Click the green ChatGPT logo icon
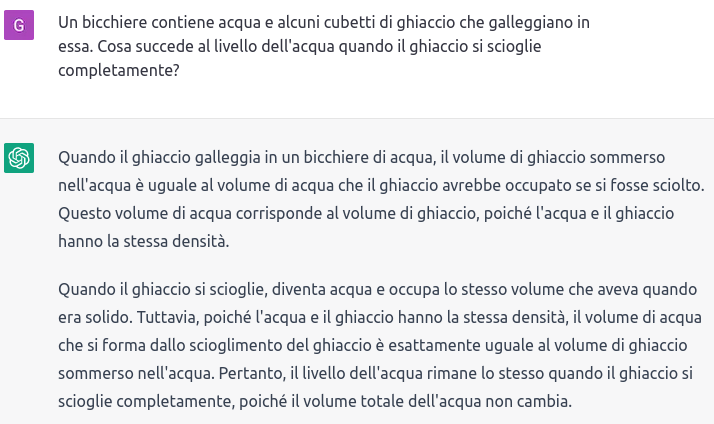 (x=19, y=158)
